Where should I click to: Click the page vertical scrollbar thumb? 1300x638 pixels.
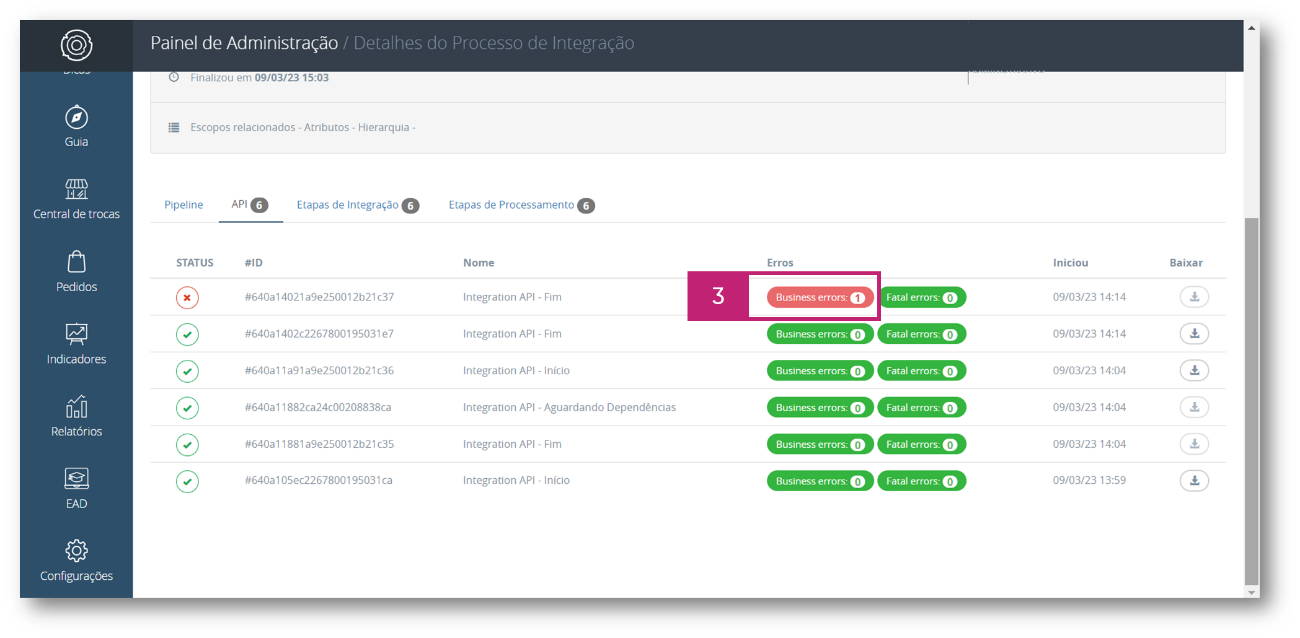pyautogui.click(x=1251, y=400)
